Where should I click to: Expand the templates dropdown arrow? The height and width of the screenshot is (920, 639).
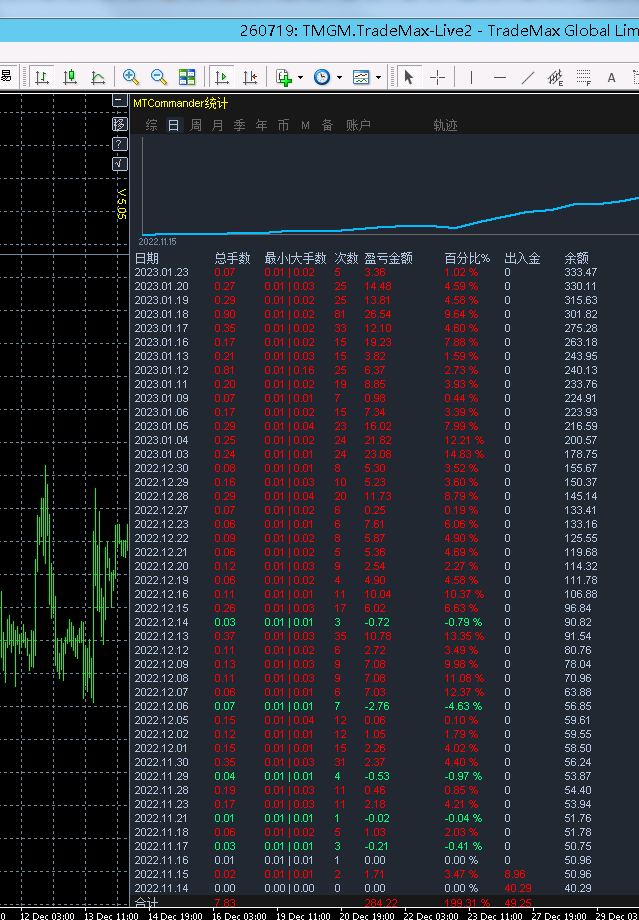click(x=378, y=77)
